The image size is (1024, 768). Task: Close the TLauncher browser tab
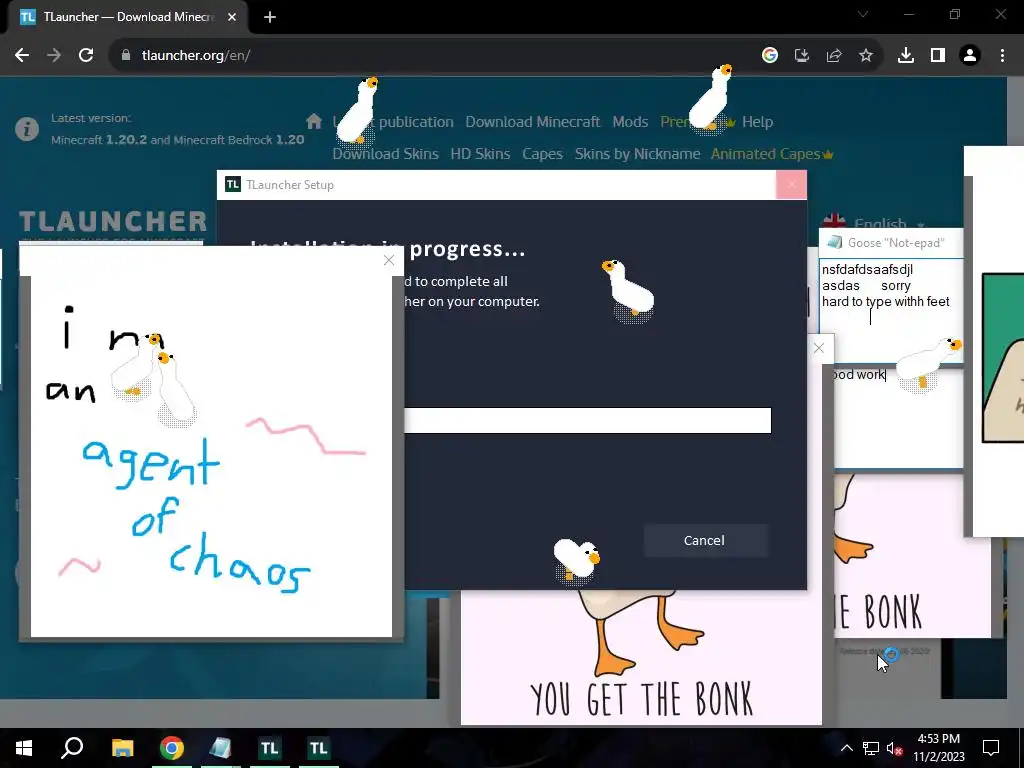tap(232, 17)
